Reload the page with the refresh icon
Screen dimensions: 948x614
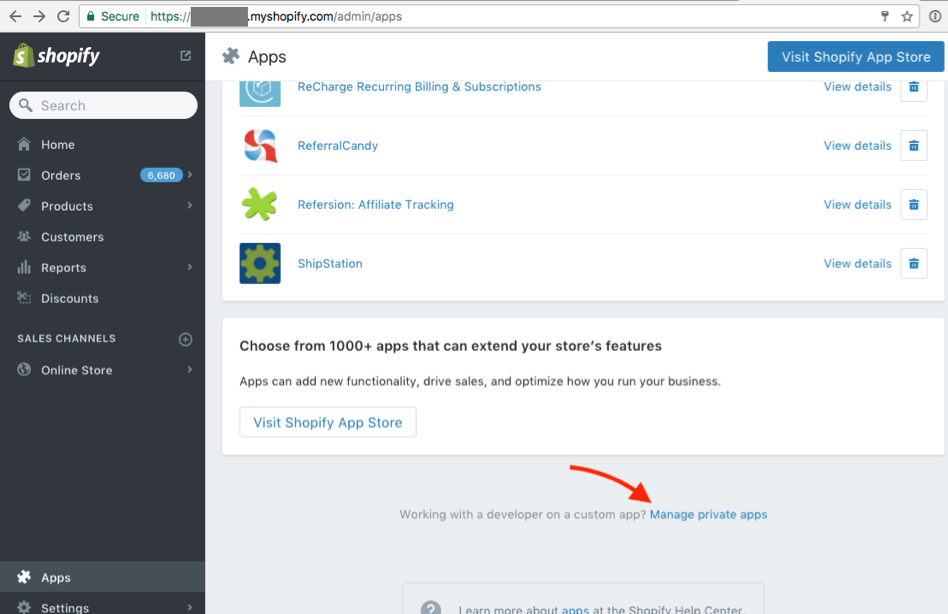pyautogui.click(x=63, y=16)
